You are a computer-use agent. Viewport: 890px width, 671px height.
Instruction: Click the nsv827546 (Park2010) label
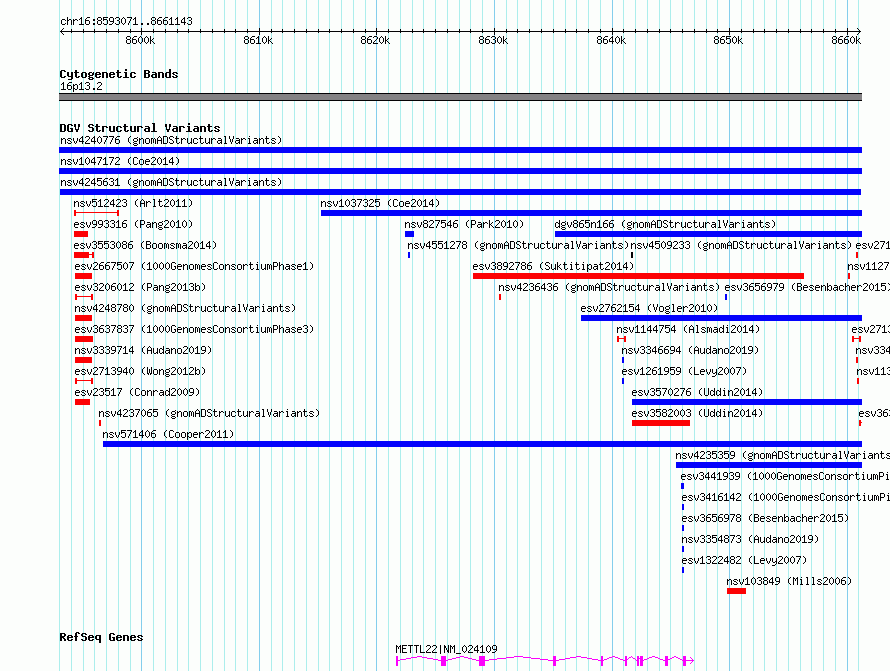(464, 224)
